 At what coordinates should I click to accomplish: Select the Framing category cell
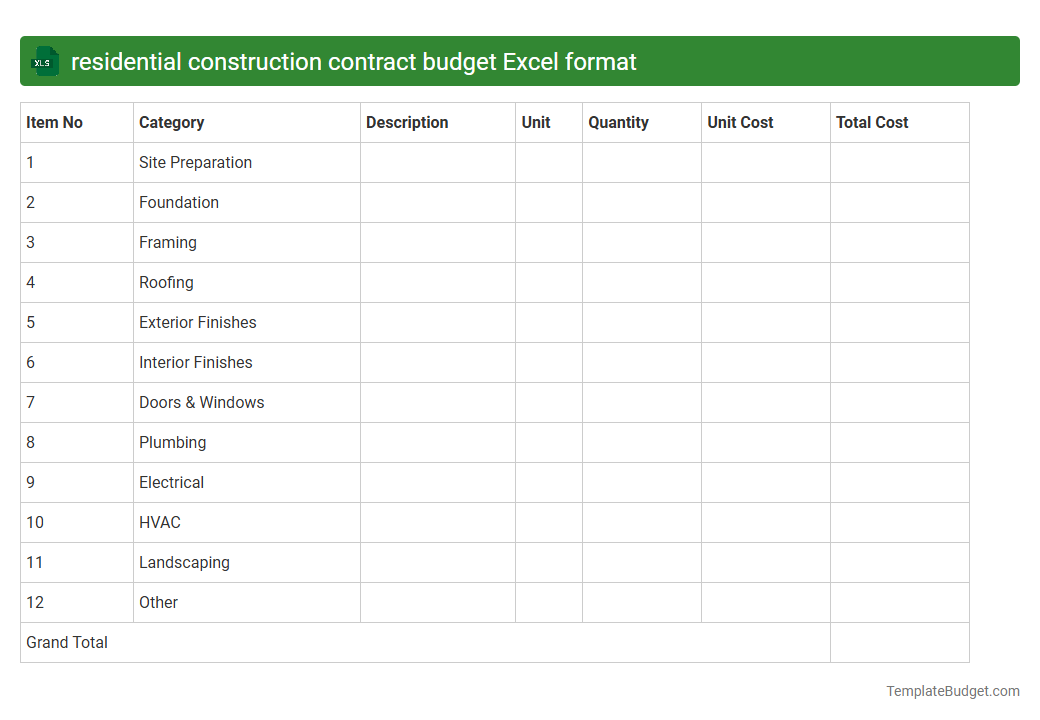pyautogui.click(x=167, y=242)
